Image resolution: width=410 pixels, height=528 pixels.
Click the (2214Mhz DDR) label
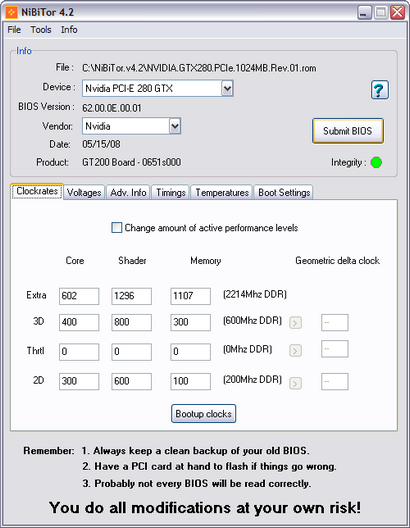[255, 295]
